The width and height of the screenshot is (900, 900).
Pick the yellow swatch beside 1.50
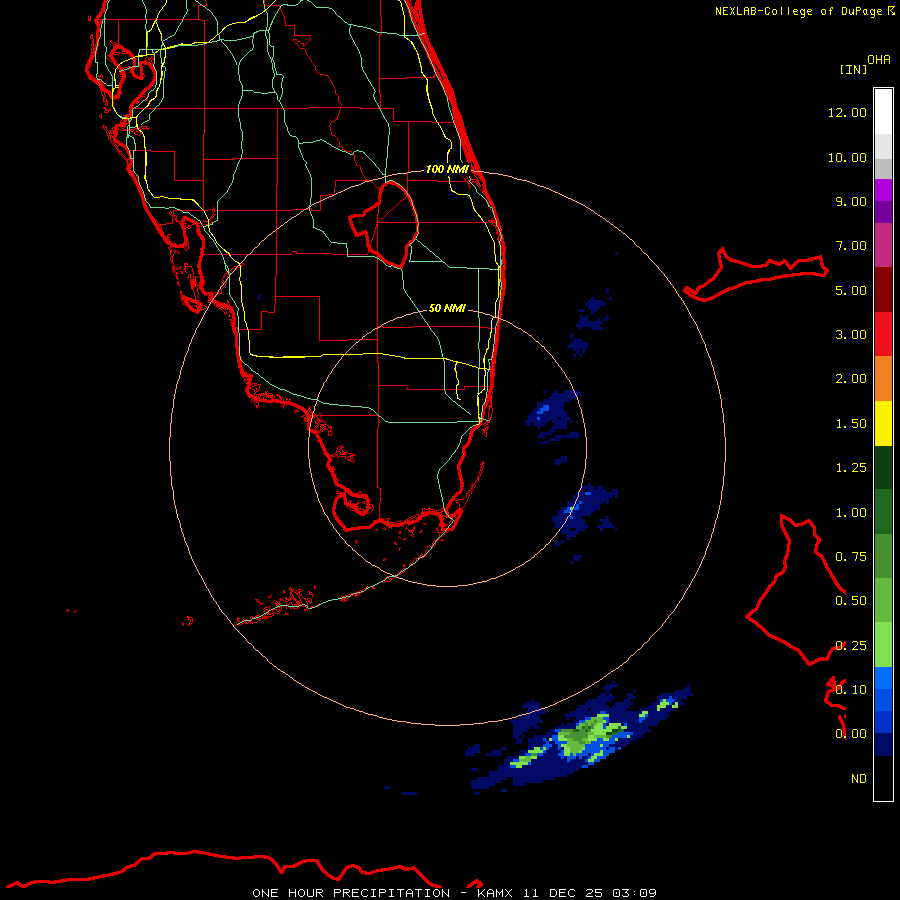883,424
